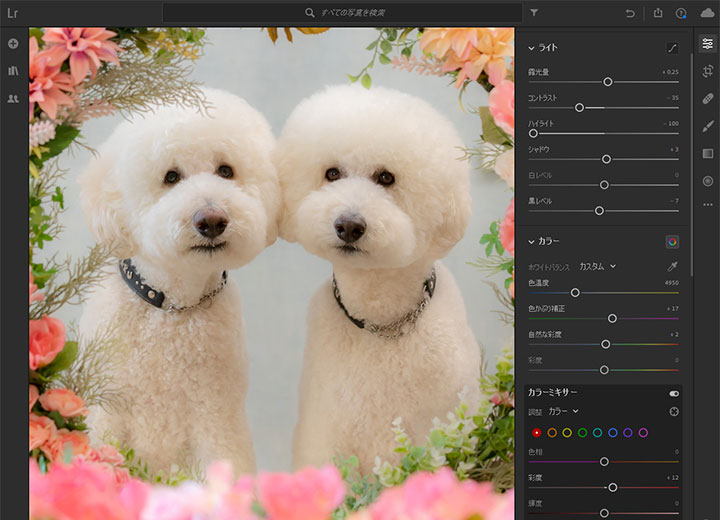This screenshot has width=720, height=520.
Task: Click the Add Photos plus icon
Action: point(13,44)
